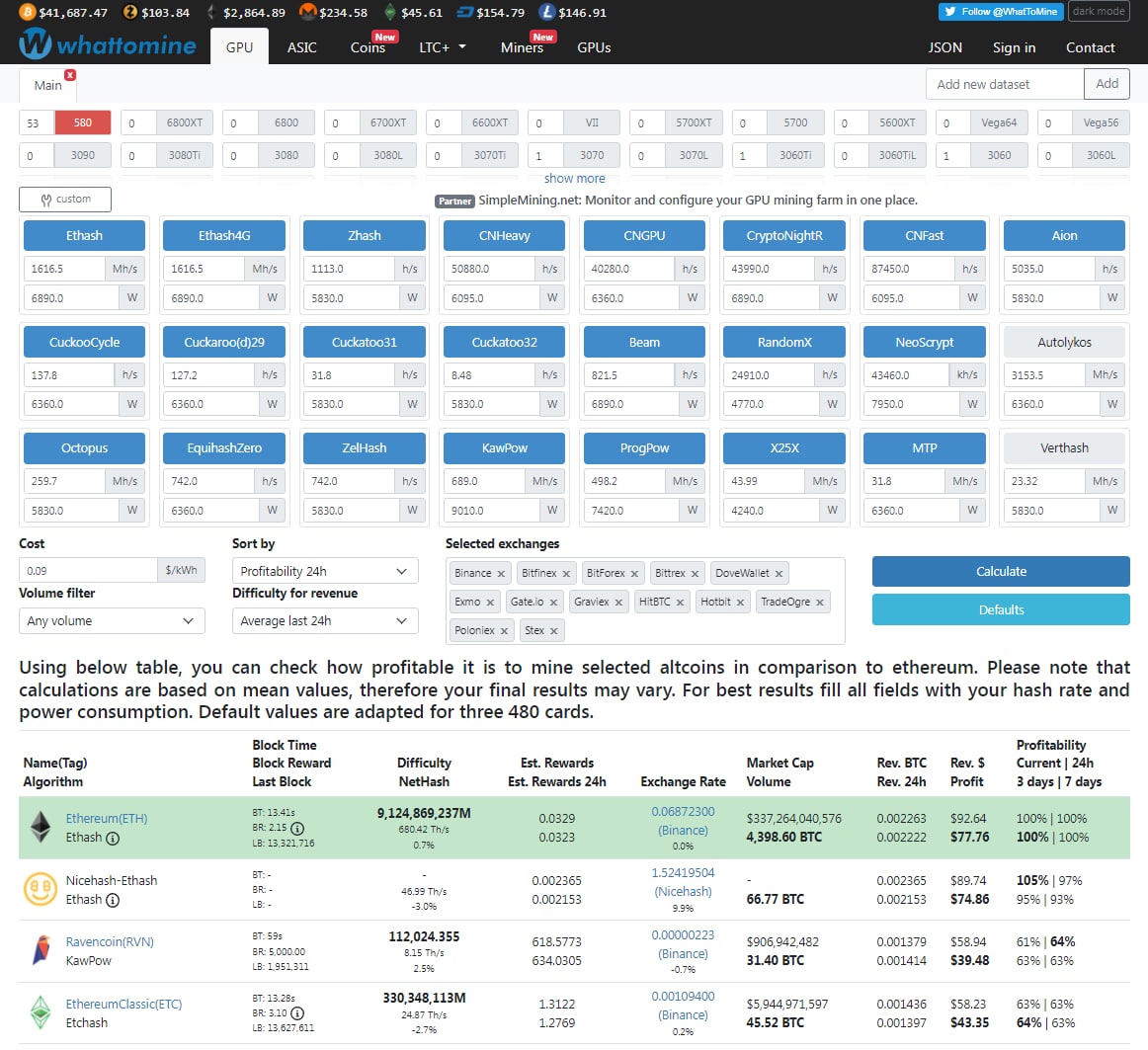Click the Calculate button

1001,572
